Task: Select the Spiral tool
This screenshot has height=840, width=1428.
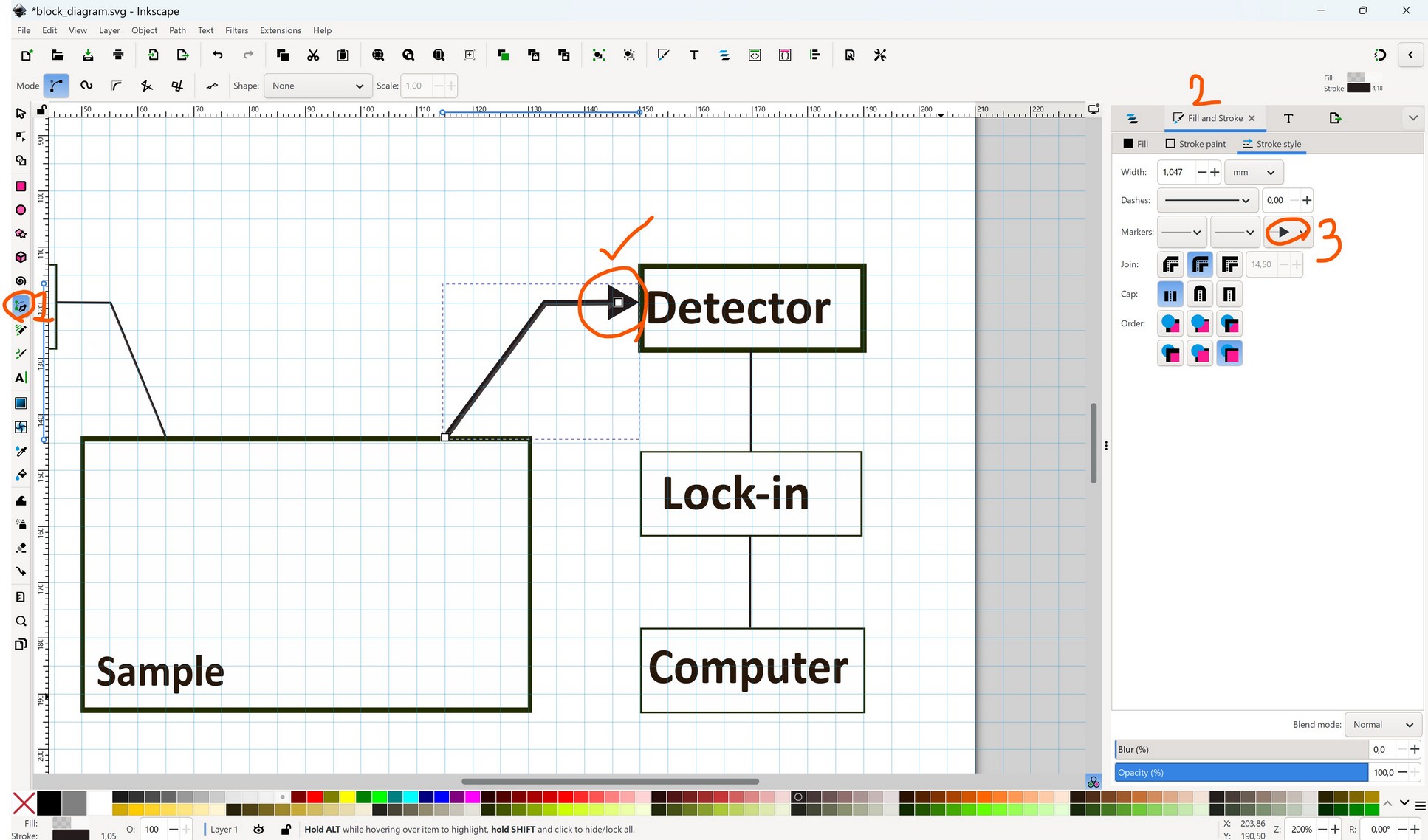Action: [21, 281]
